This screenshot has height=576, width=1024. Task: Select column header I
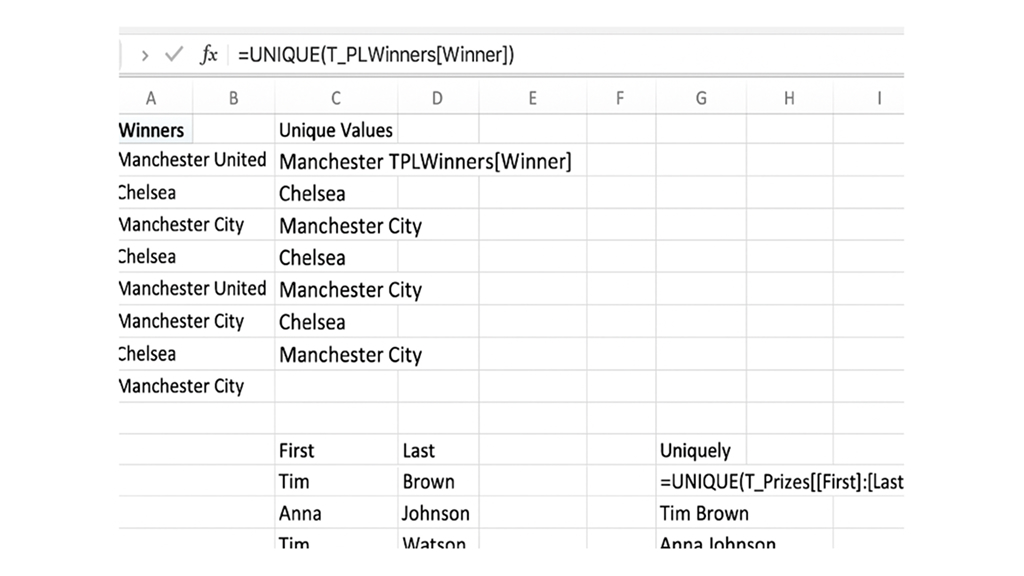878,98
